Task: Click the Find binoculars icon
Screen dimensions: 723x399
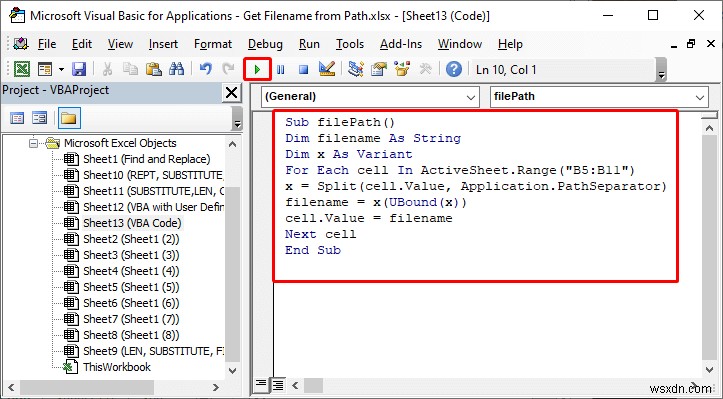Action: [x=177, y=70]
